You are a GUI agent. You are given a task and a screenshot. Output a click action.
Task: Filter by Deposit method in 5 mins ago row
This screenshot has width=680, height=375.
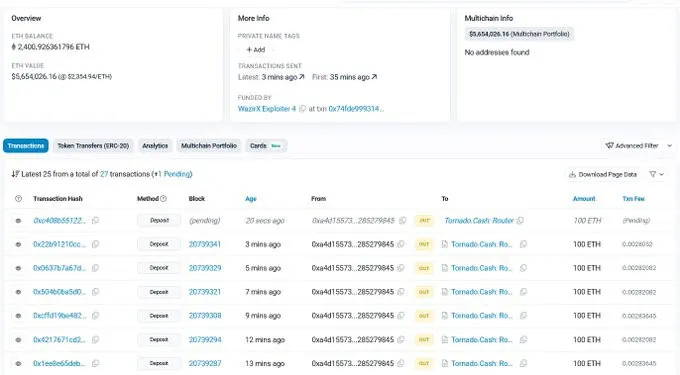159,268
